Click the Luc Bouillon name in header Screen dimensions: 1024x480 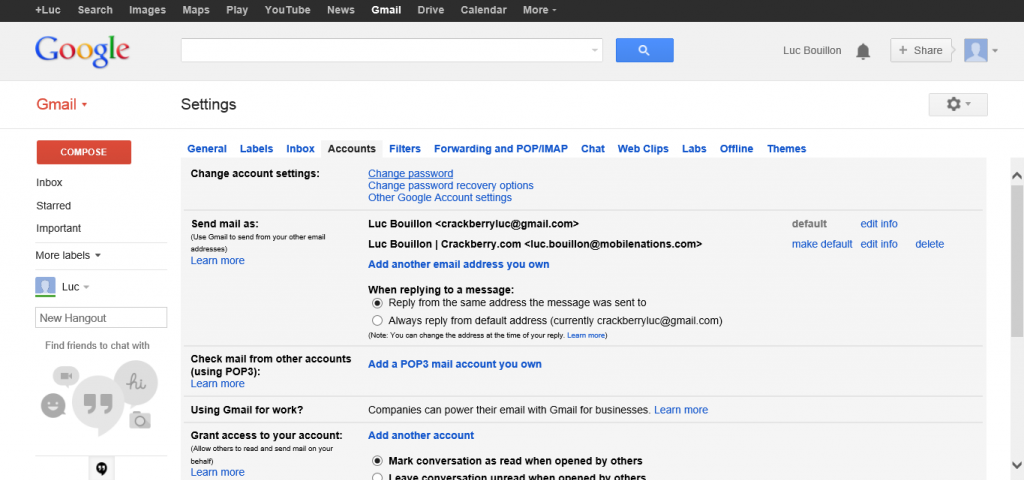click(x=812, y=50)
